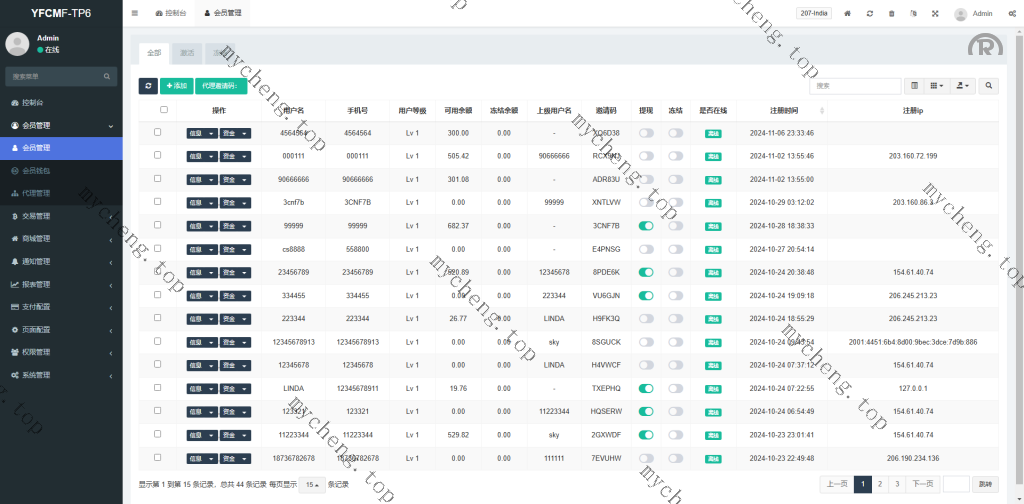Click the trash icon in top bar

coord(891,13)
